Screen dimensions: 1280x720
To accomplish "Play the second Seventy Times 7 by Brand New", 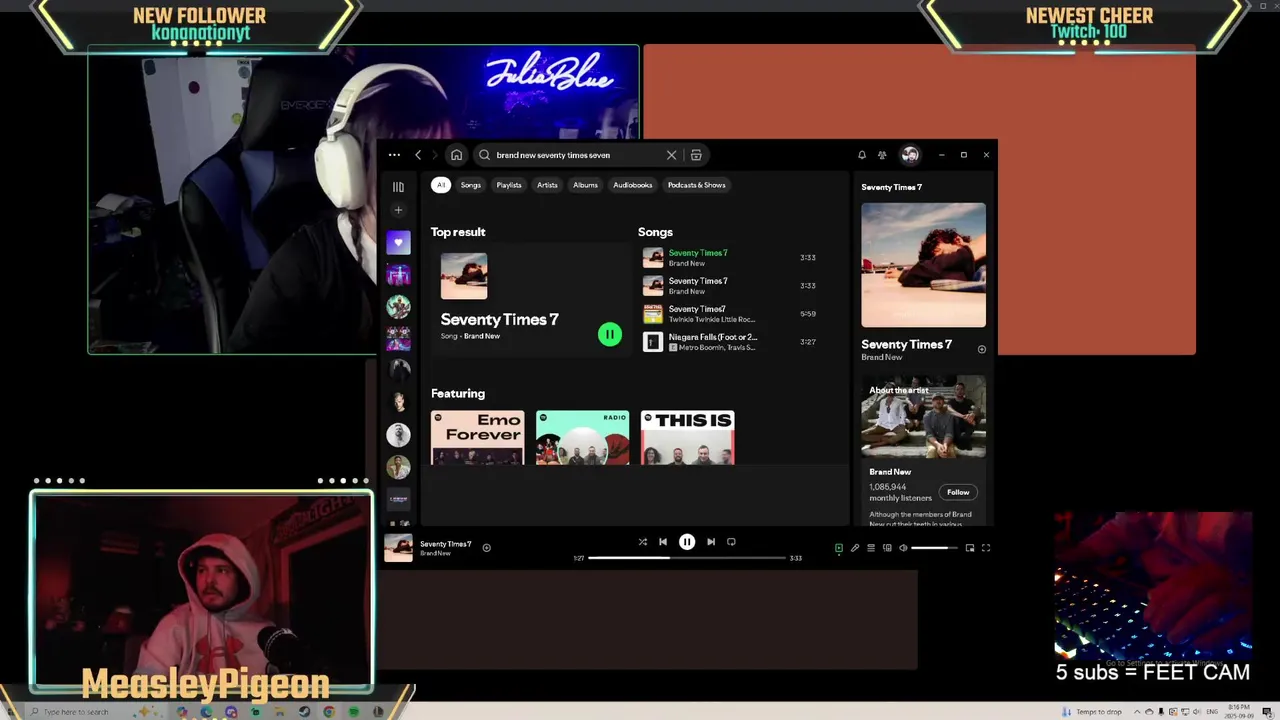I will click(x=734, y=286).
